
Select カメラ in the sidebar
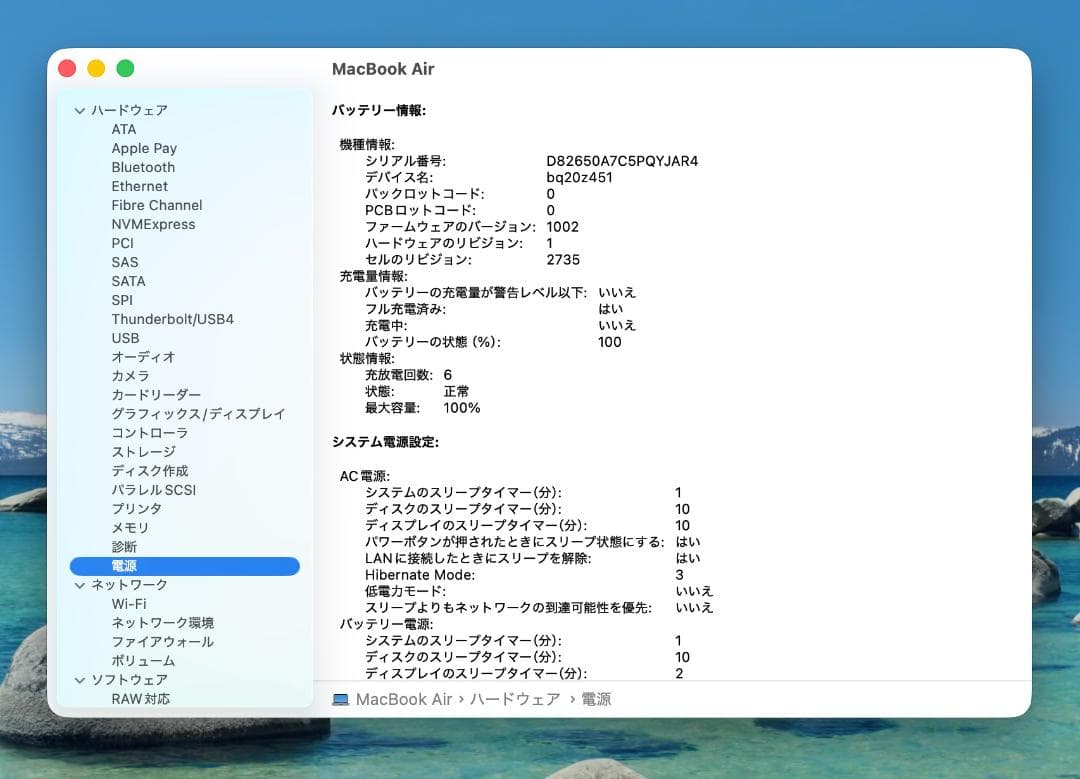pos(130,376)
